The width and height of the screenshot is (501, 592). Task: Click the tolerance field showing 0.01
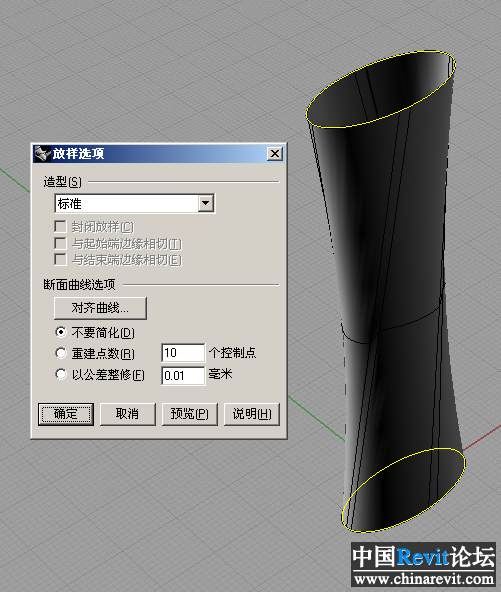pos(183,376)
